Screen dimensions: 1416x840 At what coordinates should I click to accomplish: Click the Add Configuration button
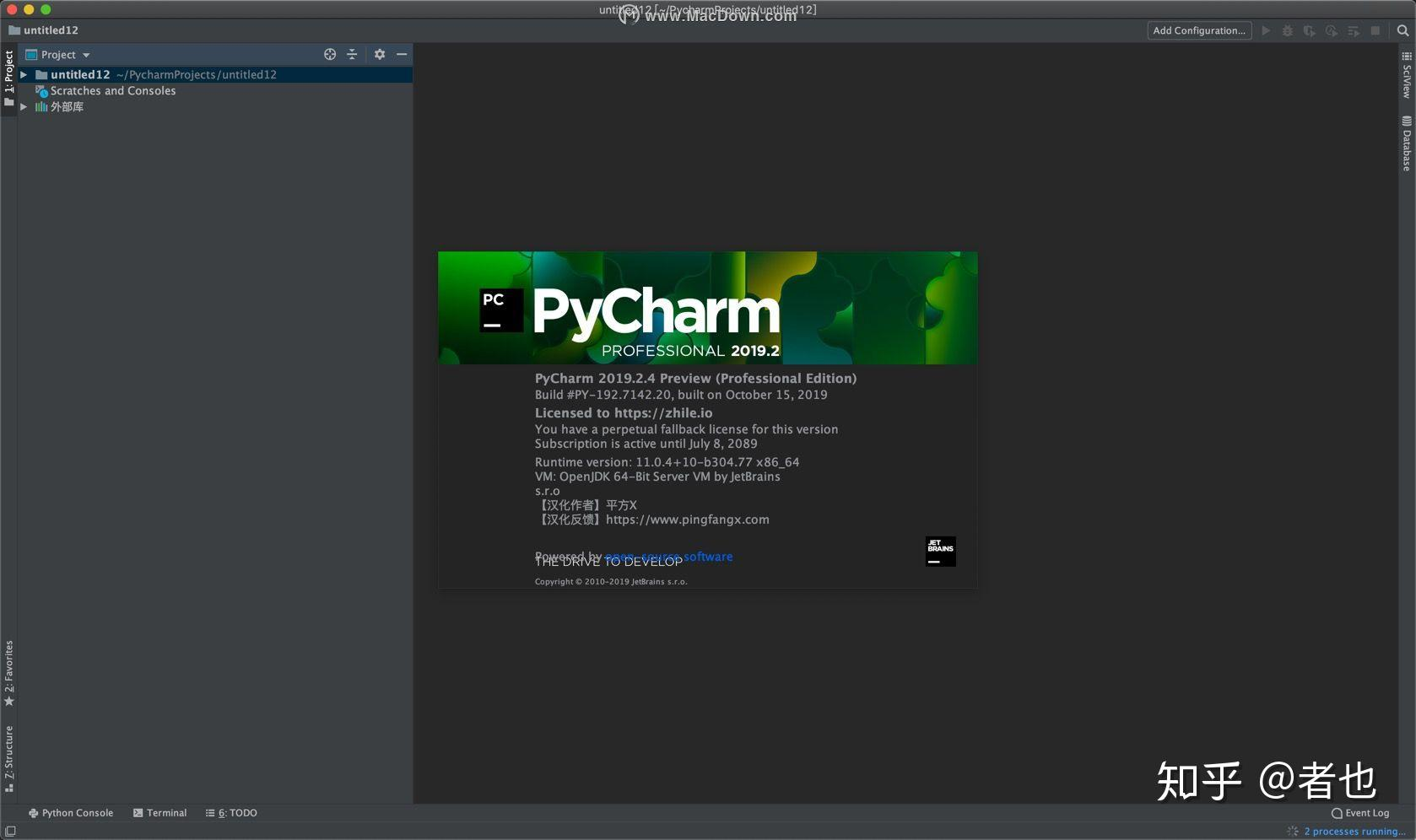point(1199,30)
